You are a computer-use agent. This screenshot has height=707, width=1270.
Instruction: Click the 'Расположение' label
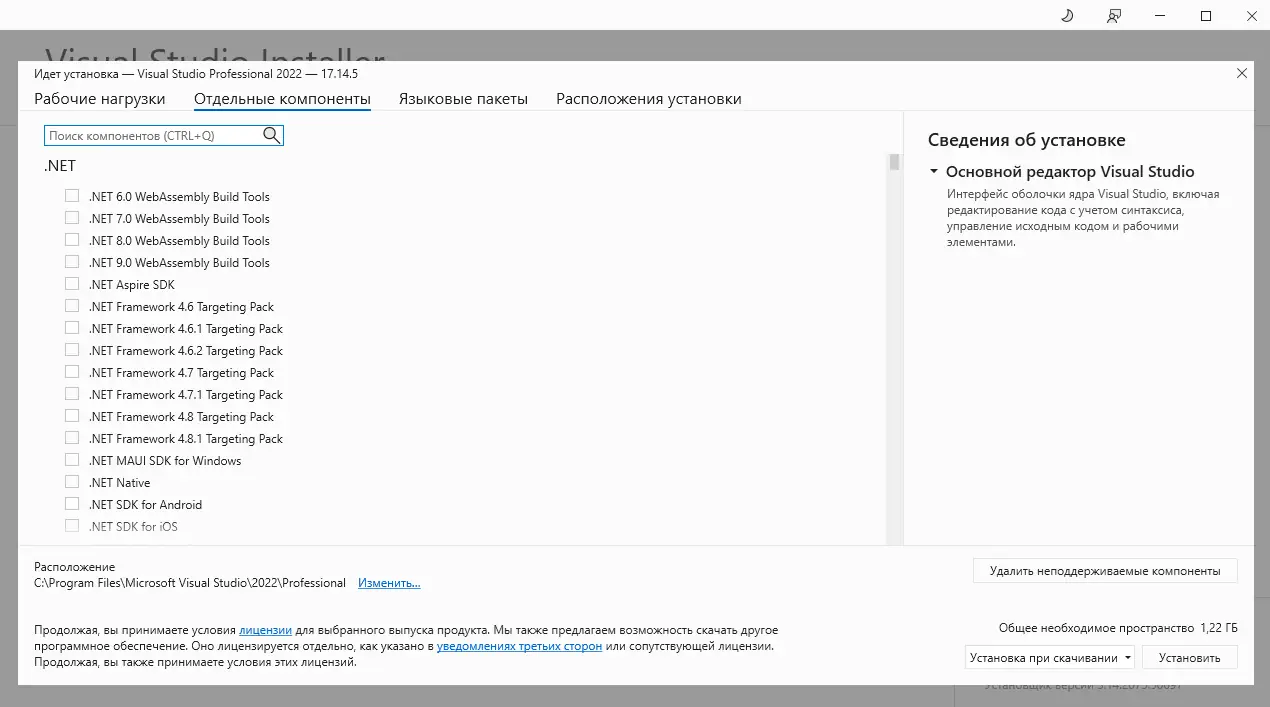[74, 567]
